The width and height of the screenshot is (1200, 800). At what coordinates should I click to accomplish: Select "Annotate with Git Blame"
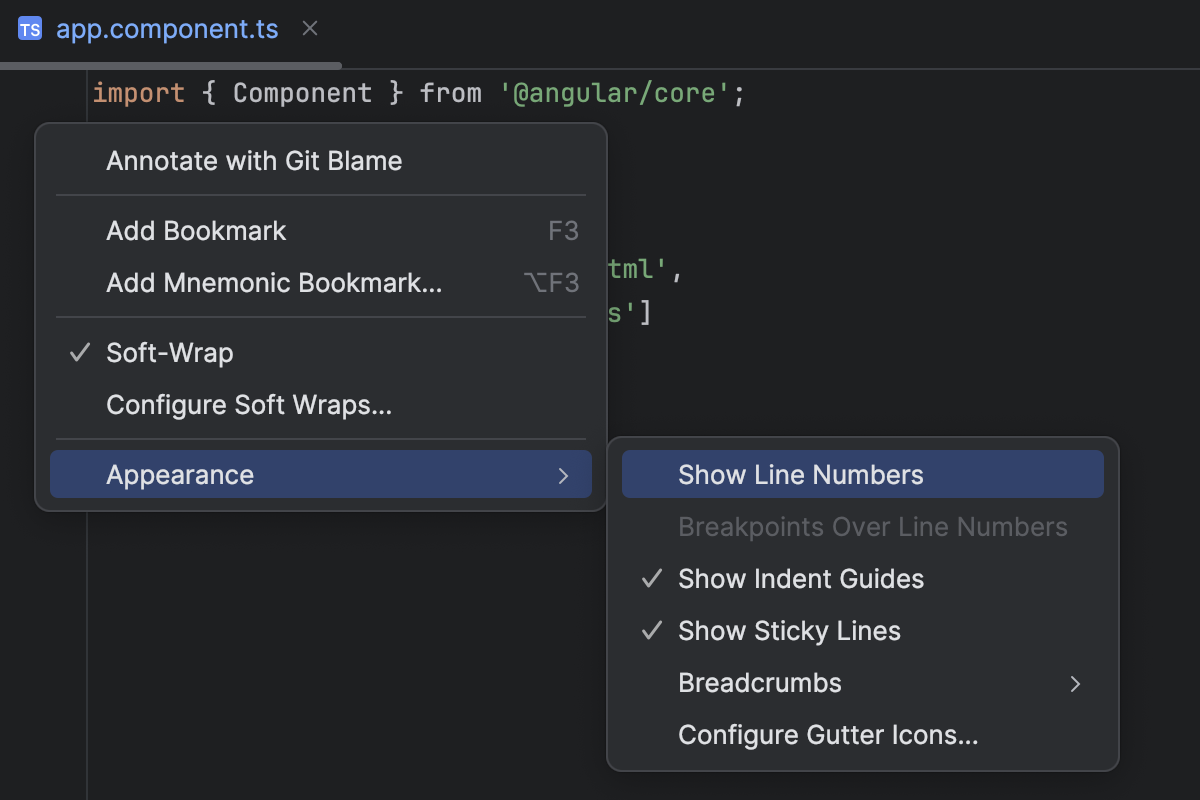tap(254, 160)
